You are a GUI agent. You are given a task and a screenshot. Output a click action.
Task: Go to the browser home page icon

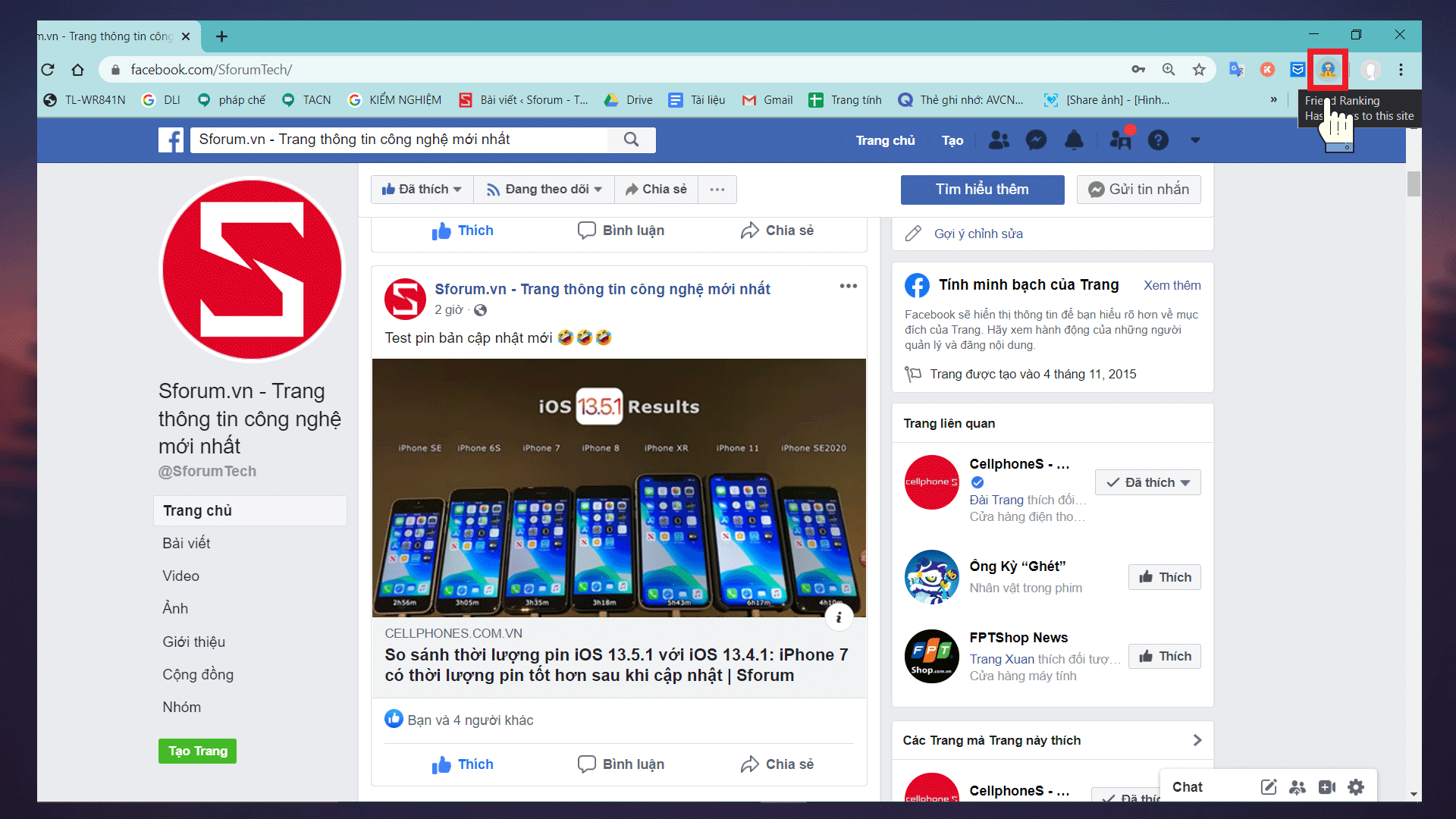[77, 70]
